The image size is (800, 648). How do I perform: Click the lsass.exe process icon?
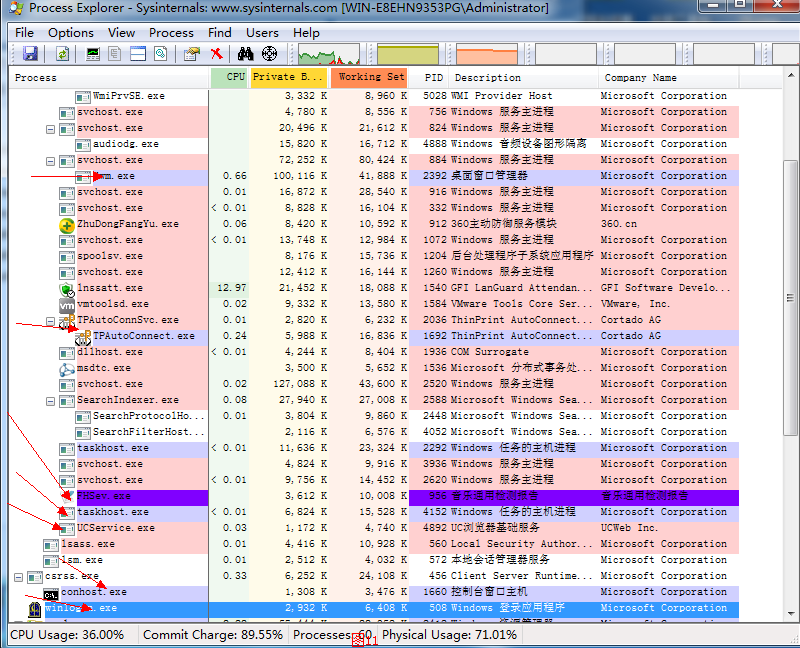[x=51, y=545]
